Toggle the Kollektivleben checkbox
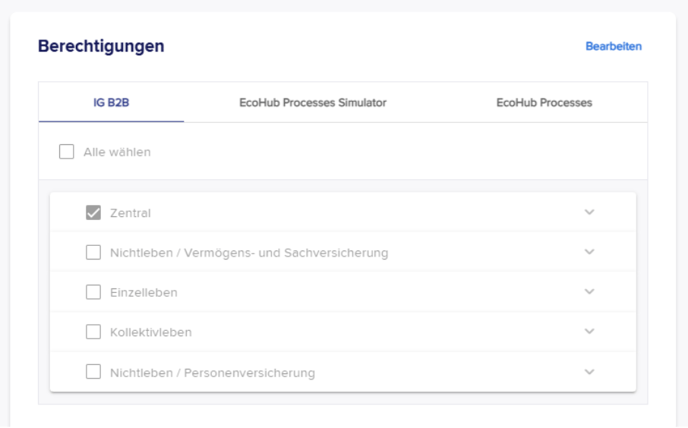688x428 pixels. [x=93, y=332]
